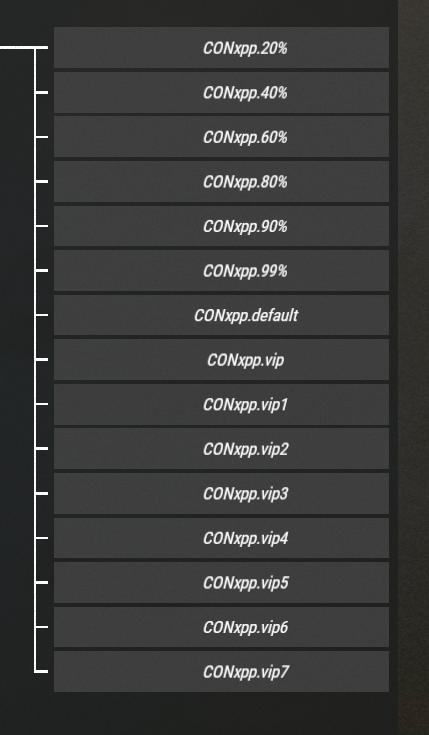Pick the CONxpp.vip4 row
Screen dimensions: 429x735
(x=221, y=538)
